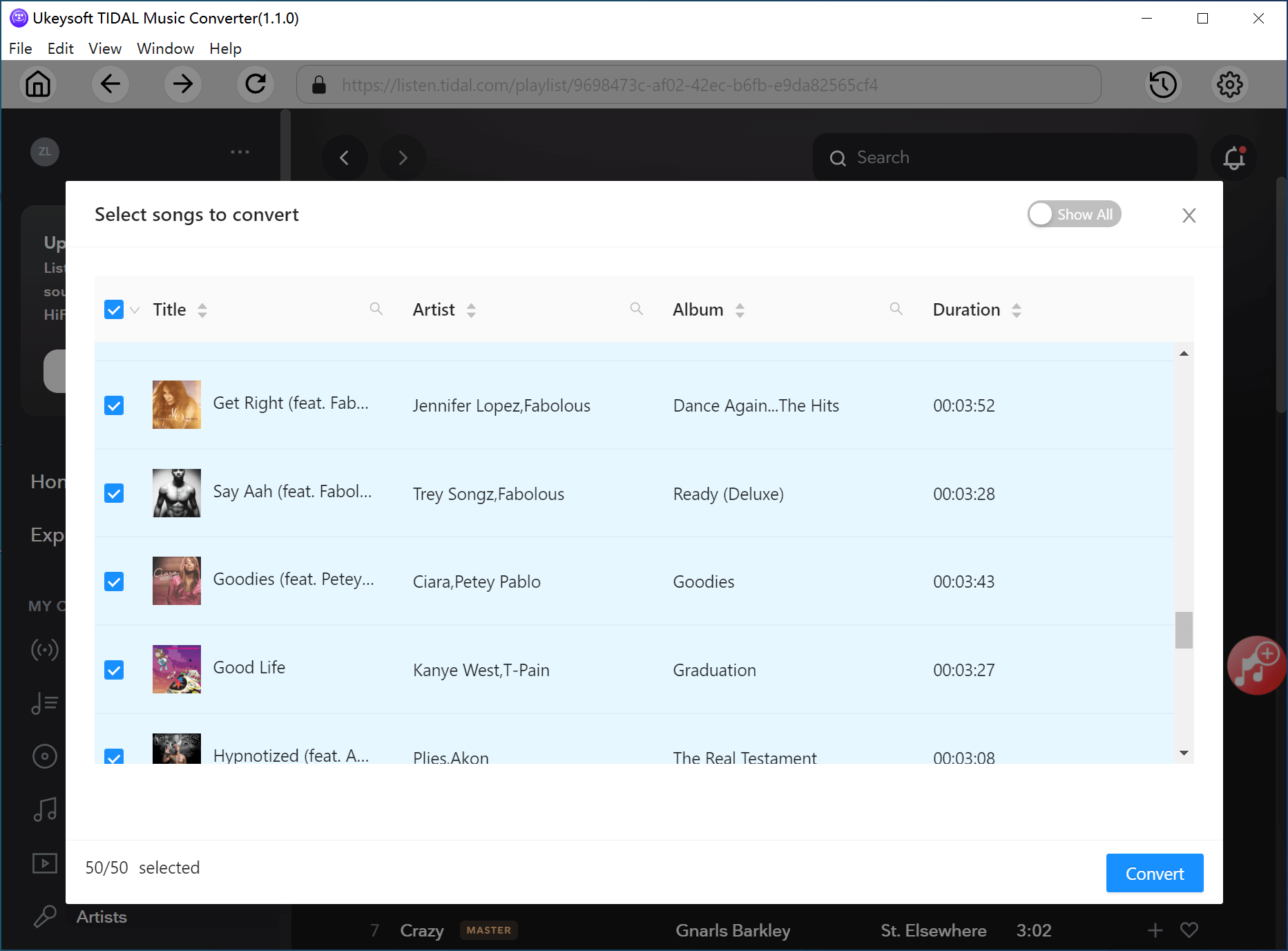Sort songs by Duration column arrows
The image size is (1288, 951).
[x=1016, y=310]
